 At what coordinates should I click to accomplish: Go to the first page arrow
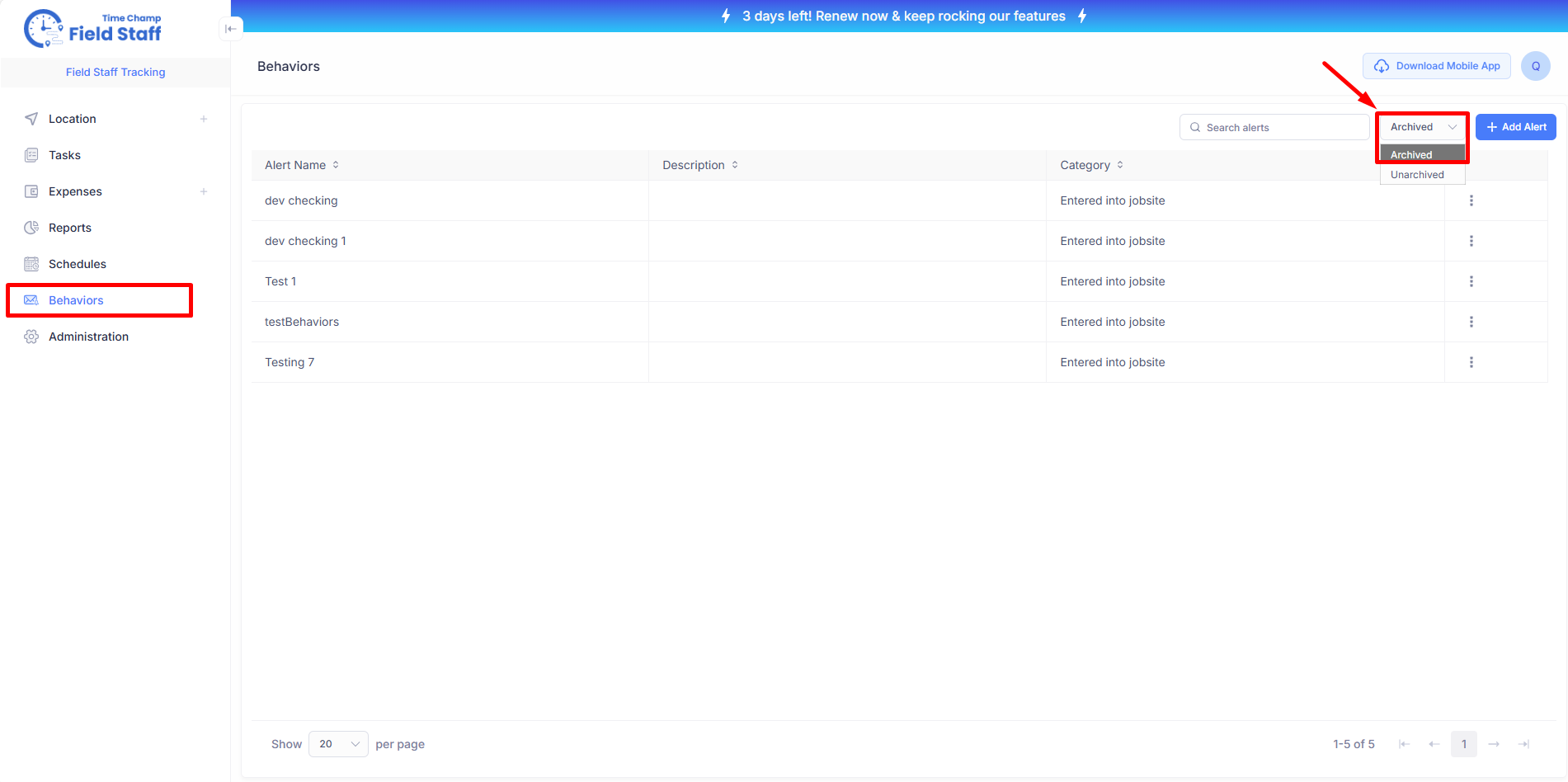click(1404, 744)
